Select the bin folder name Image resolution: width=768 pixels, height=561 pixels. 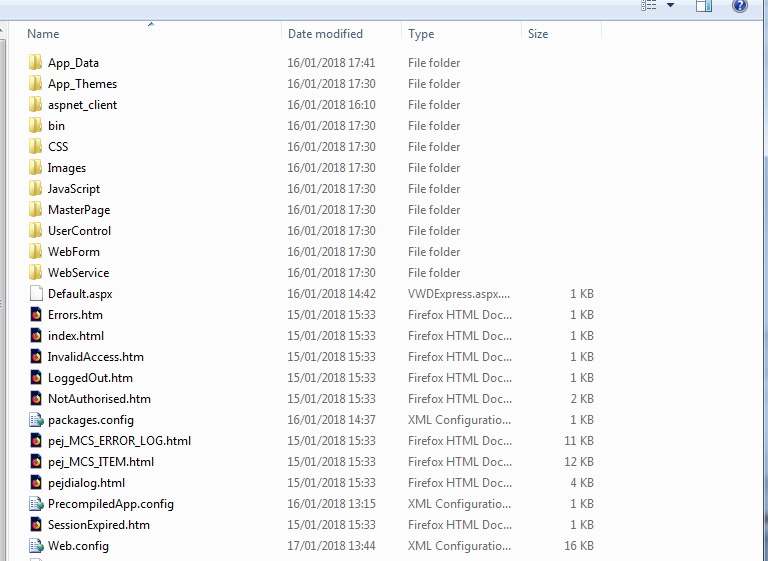tap(56, 126)
